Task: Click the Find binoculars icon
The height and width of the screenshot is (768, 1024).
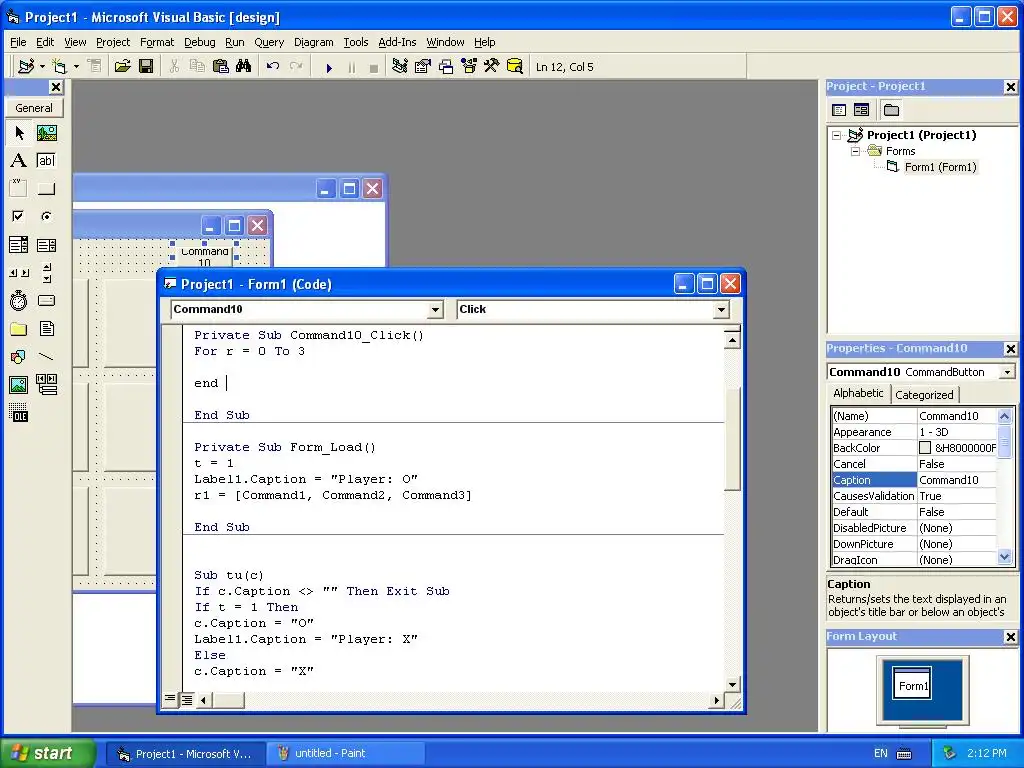Action: tap(244, 66)
